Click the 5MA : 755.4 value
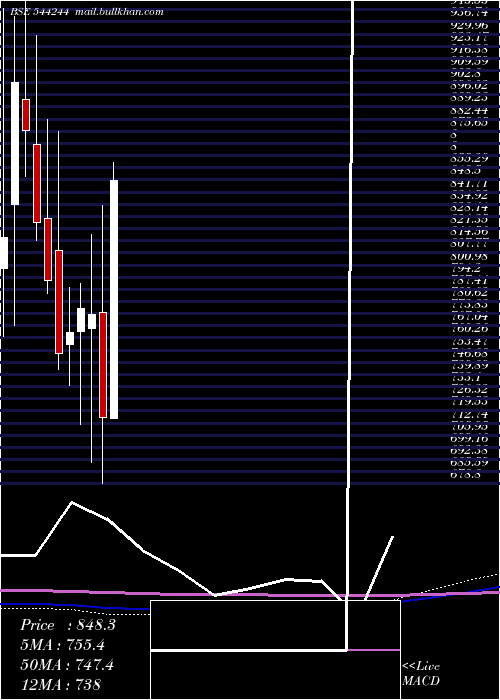The image size is (500, 700). point(64,645)
